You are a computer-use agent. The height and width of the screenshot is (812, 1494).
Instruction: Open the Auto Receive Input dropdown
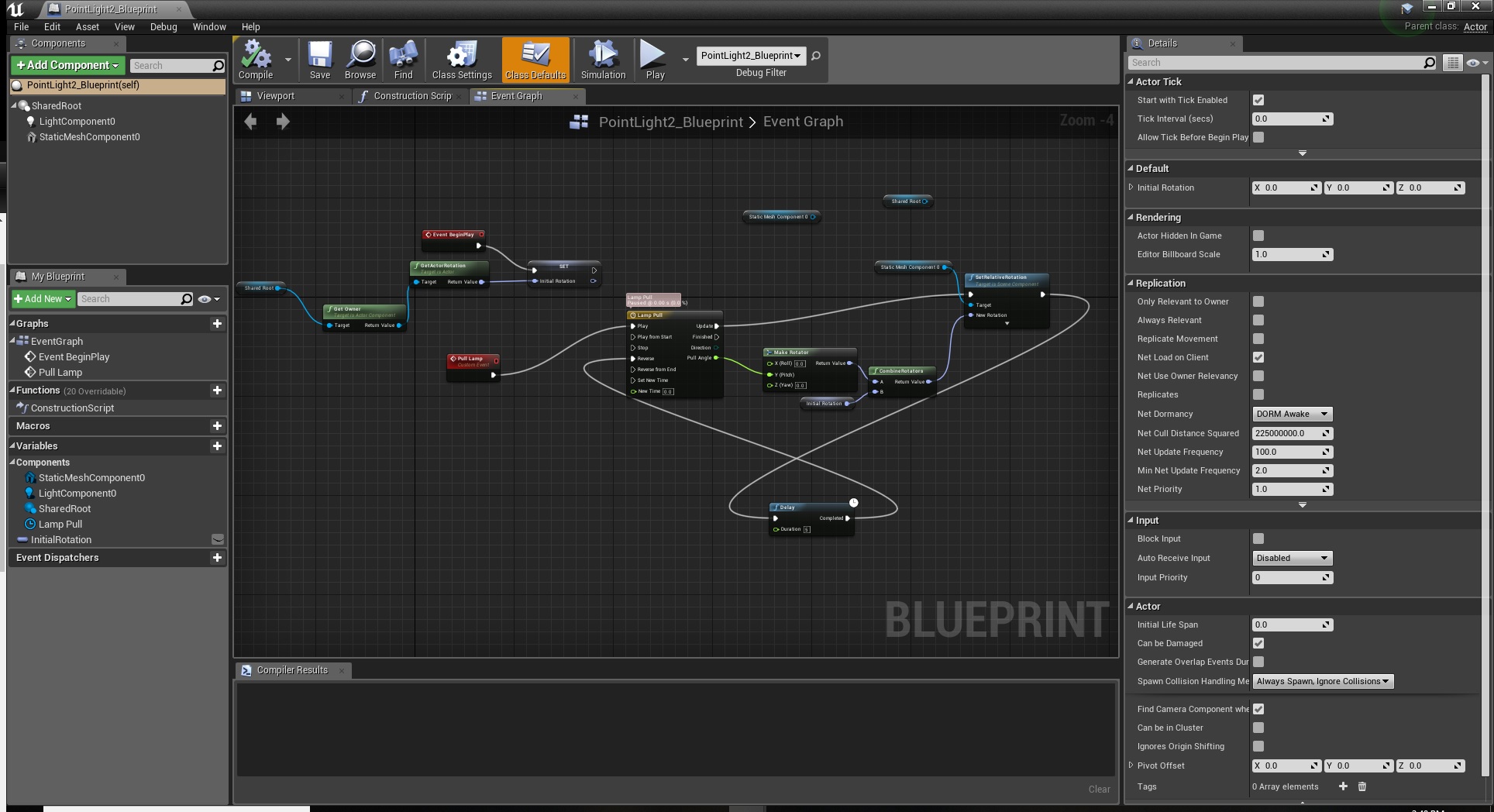coord(1292,558)
